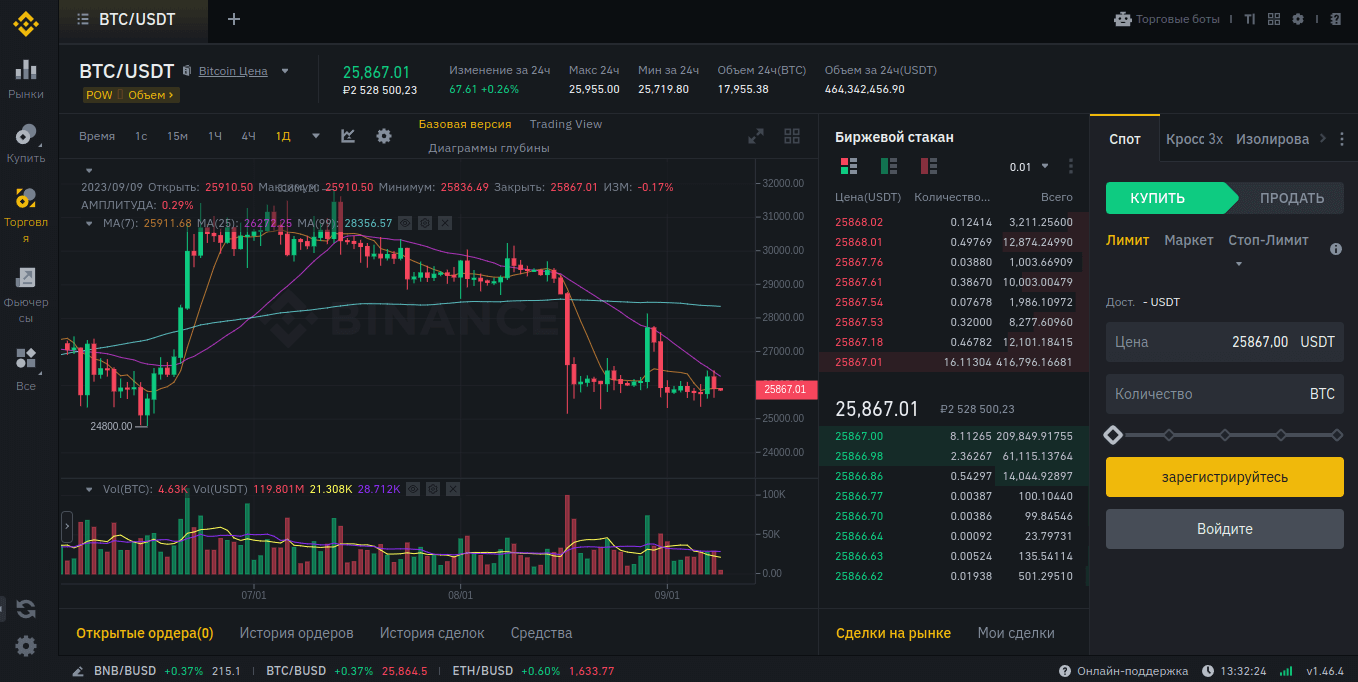Image resolution: width=1358 pixels, height=682 pixels.
Task: Expand the chart to fullscreen
Action: [756, 136]
